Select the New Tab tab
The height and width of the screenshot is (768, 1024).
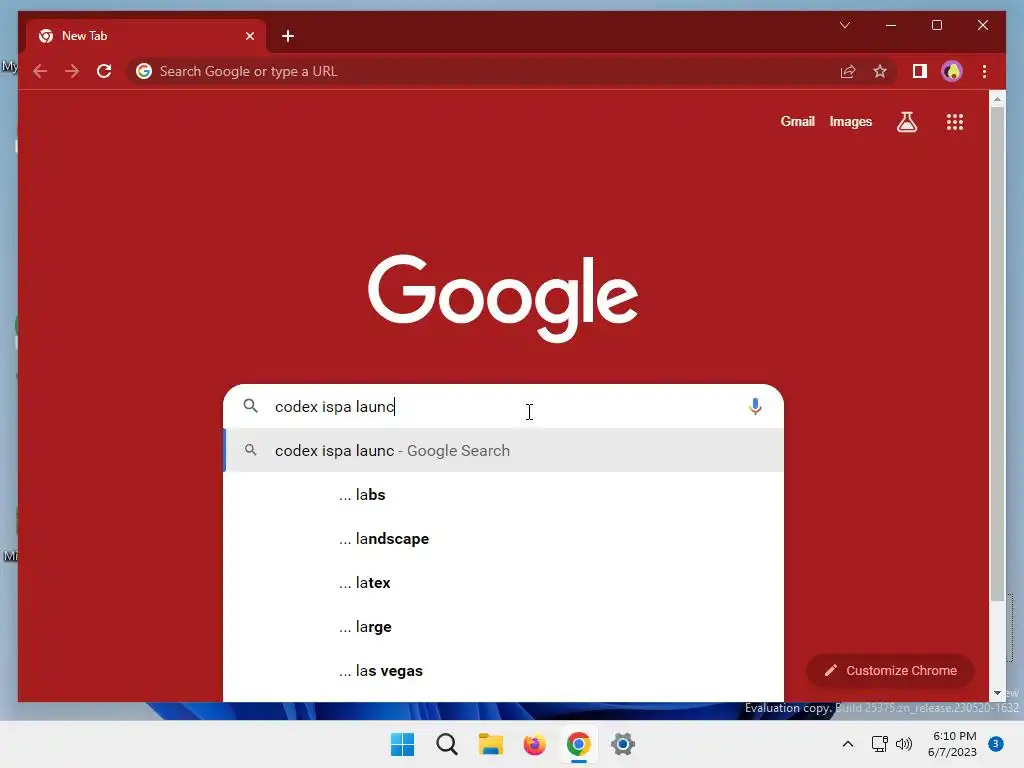(146, 36)
